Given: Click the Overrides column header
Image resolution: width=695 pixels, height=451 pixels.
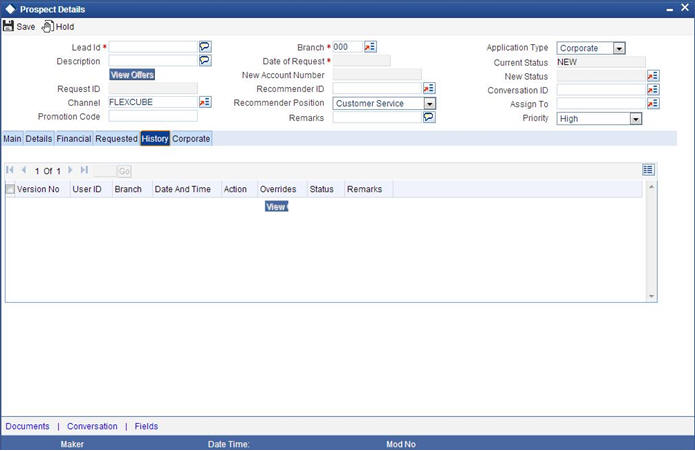Looking at the screenshot, I should point(278,189).
